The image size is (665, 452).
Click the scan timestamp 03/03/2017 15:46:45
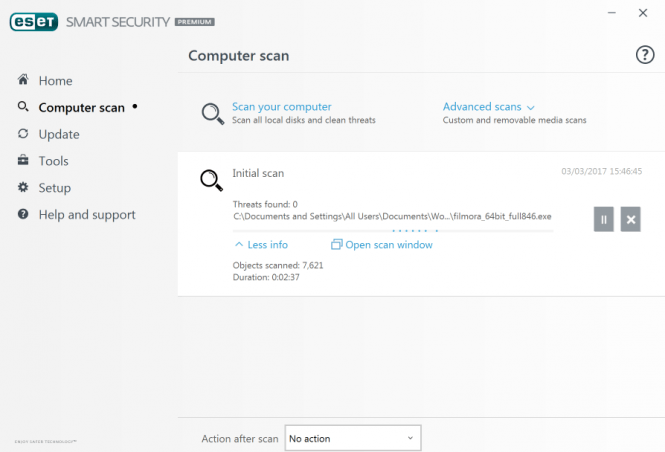click(601, 171)
